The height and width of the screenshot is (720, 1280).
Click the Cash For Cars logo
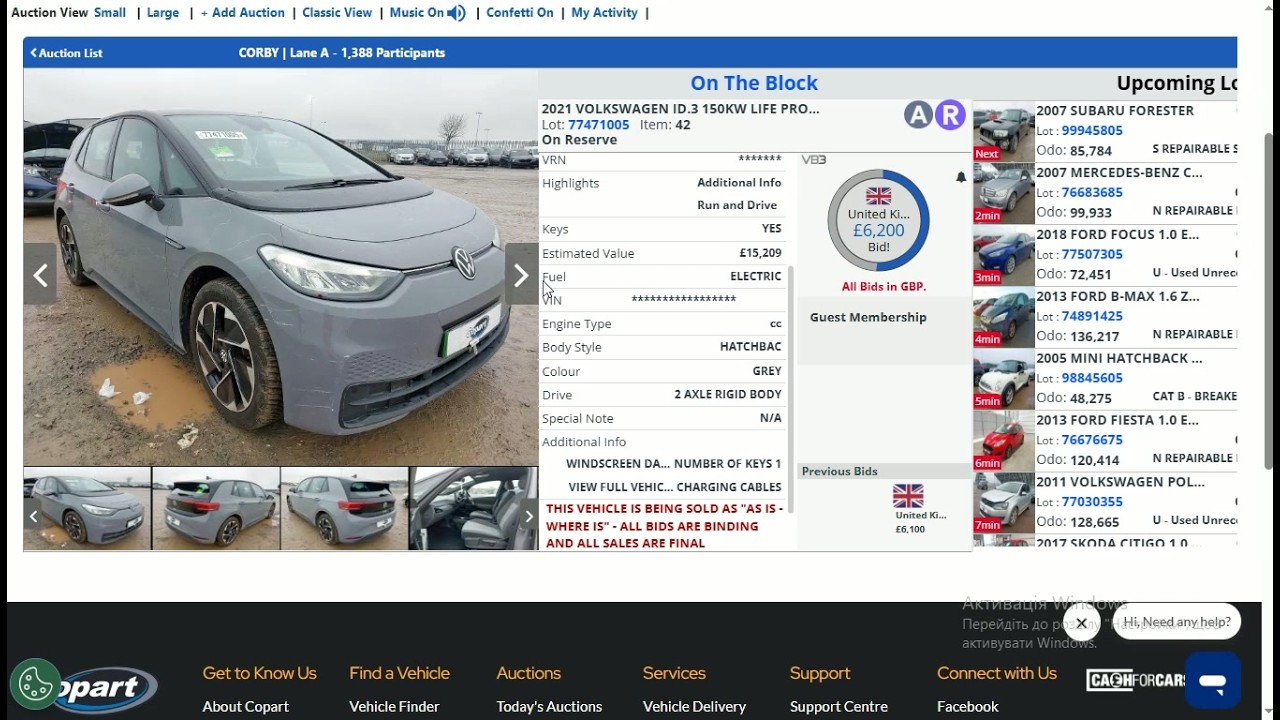click(1136, 681)
